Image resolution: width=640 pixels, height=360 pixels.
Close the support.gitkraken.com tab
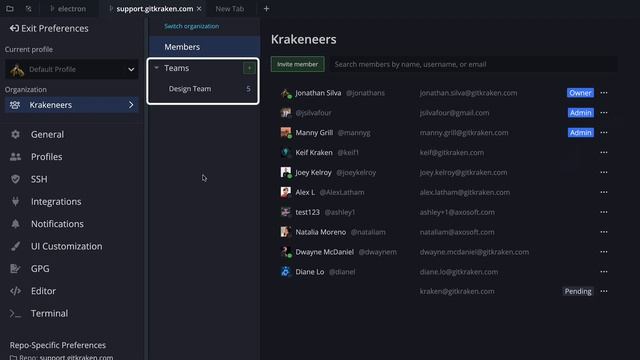(x=199, y=9)
